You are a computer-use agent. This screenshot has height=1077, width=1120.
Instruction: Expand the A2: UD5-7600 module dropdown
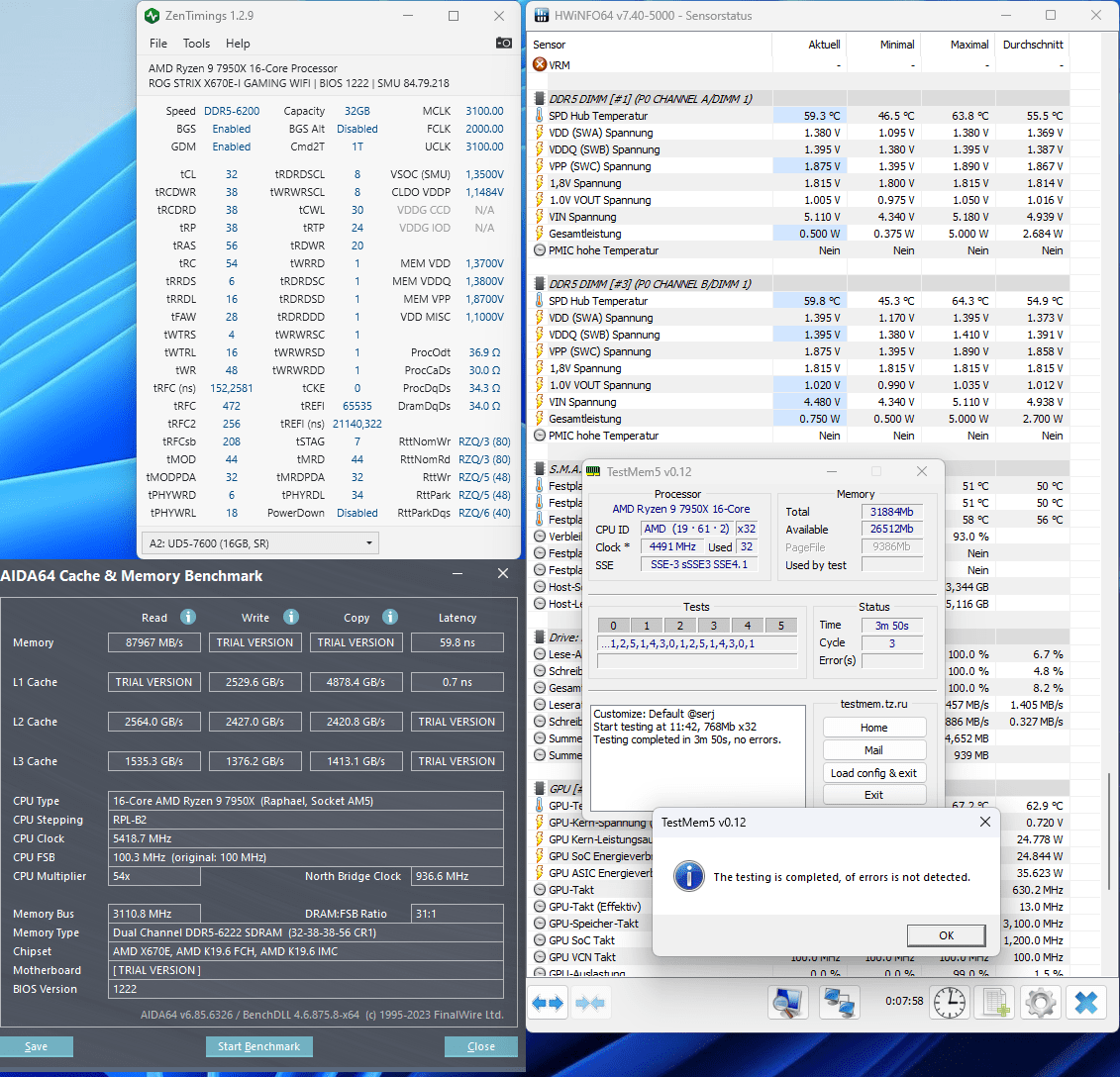tap(260, 542)
